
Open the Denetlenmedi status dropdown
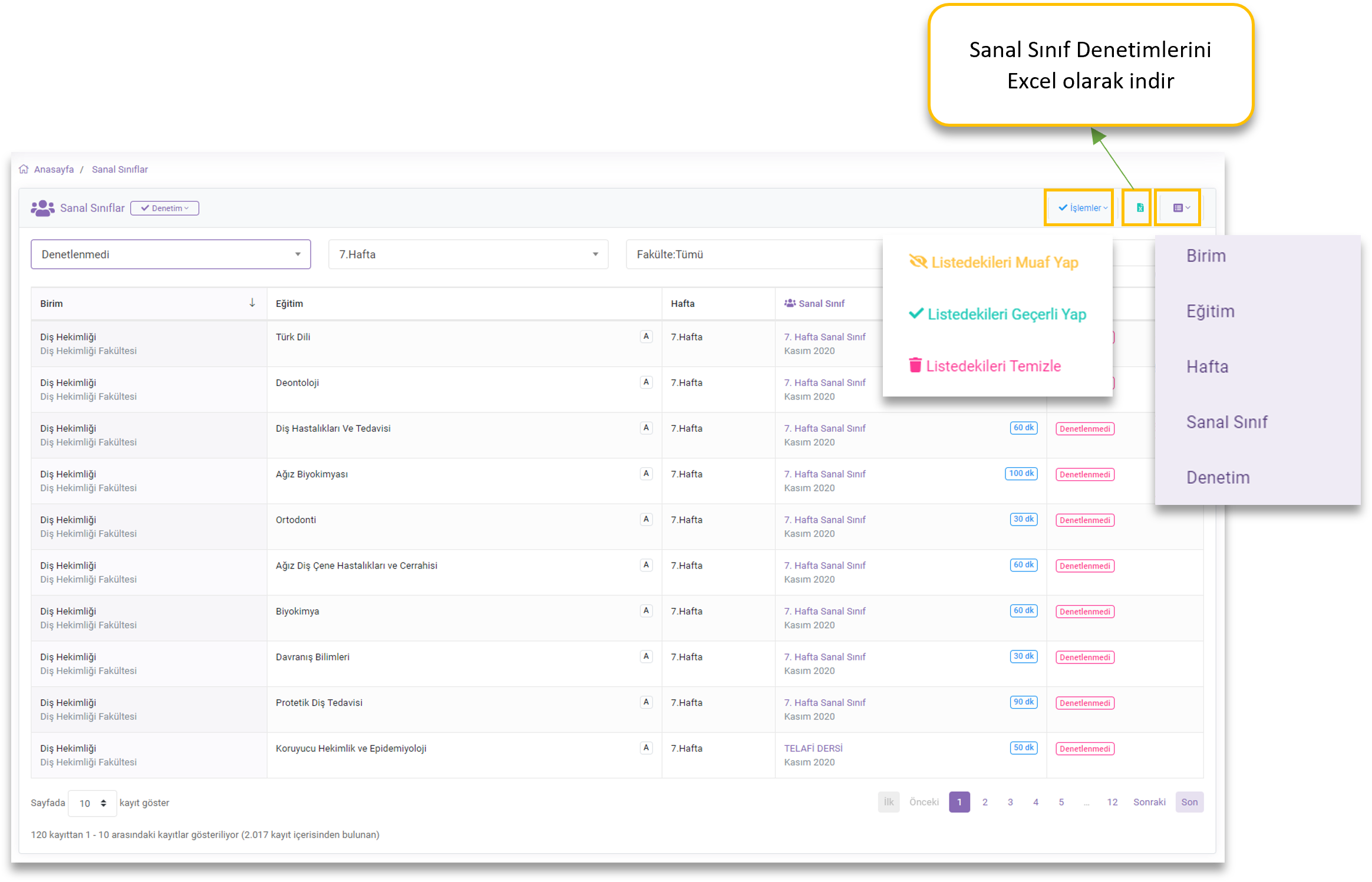pos(170,255)
